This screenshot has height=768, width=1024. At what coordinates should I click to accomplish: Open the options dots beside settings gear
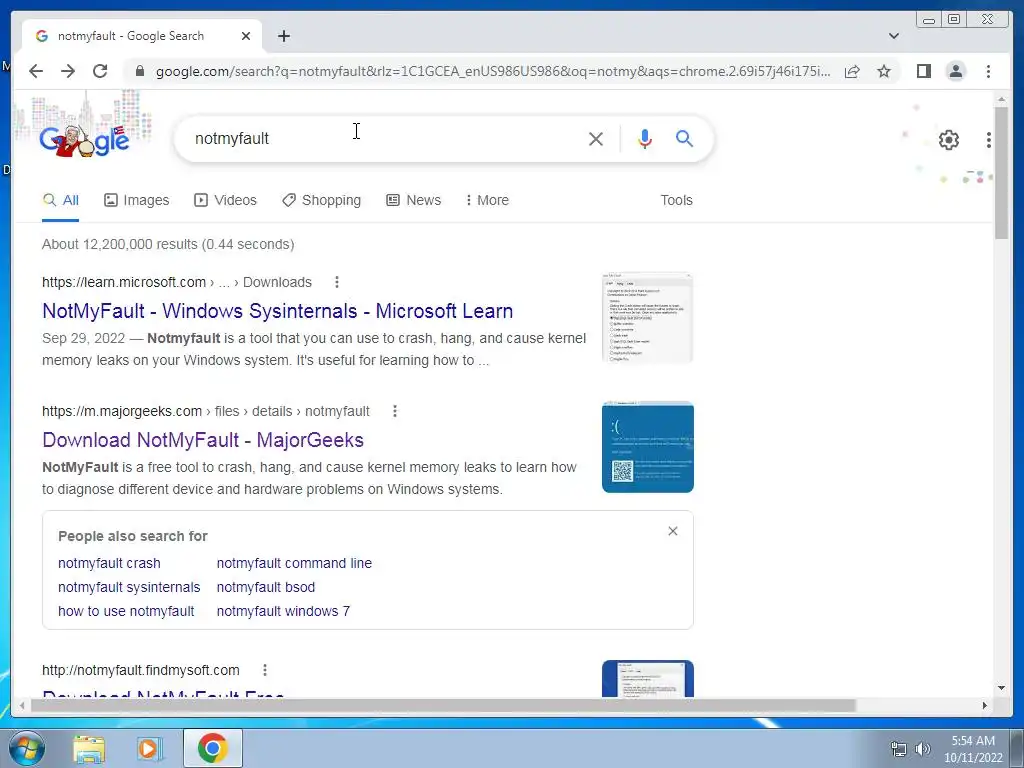pos(989,140)
